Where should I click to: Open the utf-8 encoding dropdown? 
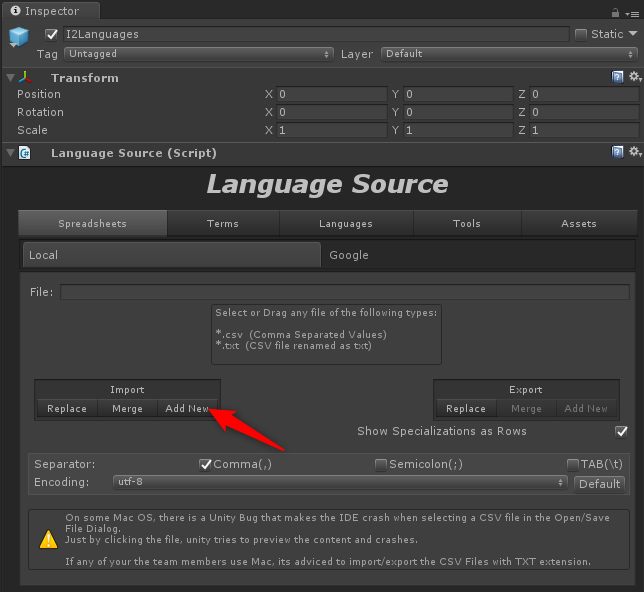click(340, 482)
